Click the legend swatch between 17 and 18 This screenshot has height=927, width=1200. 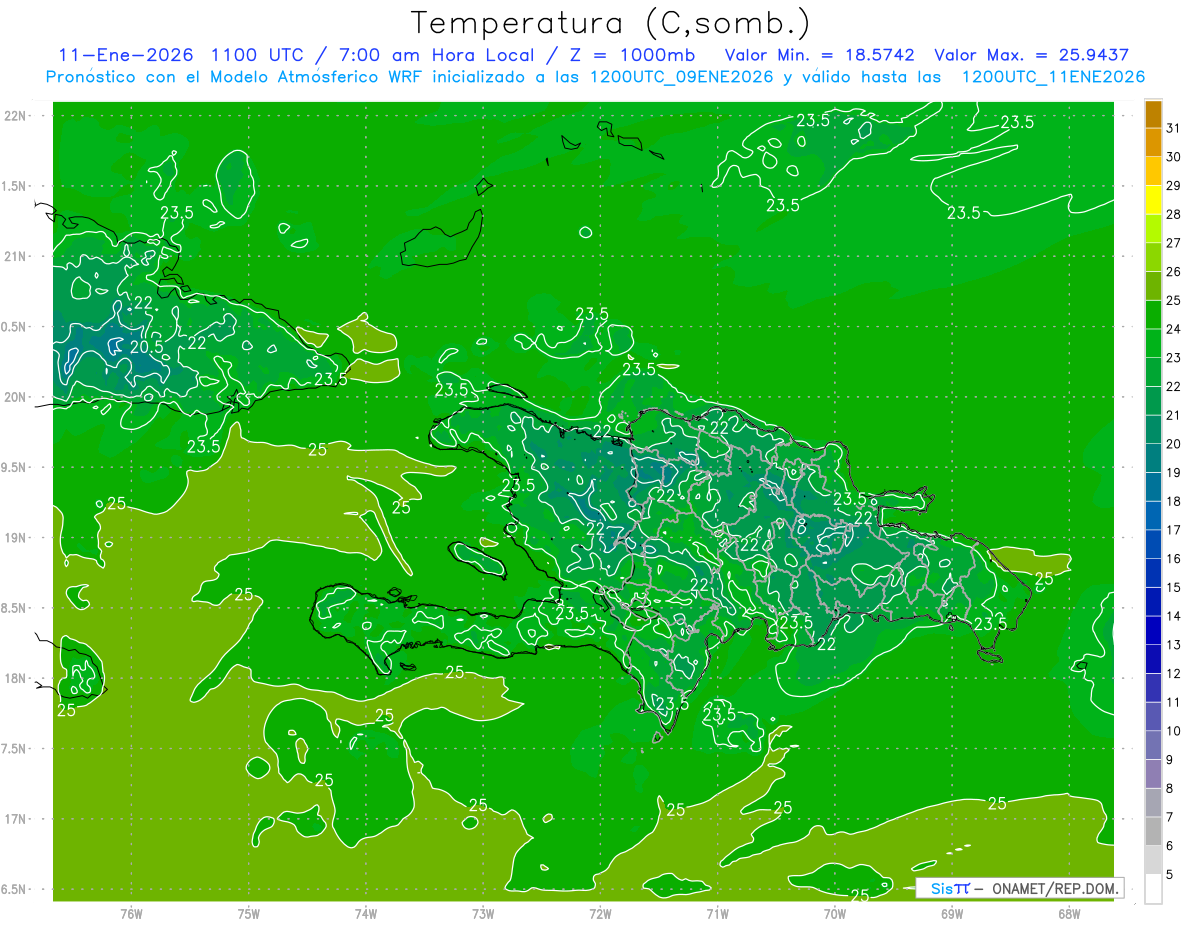tap(1153, 515)
